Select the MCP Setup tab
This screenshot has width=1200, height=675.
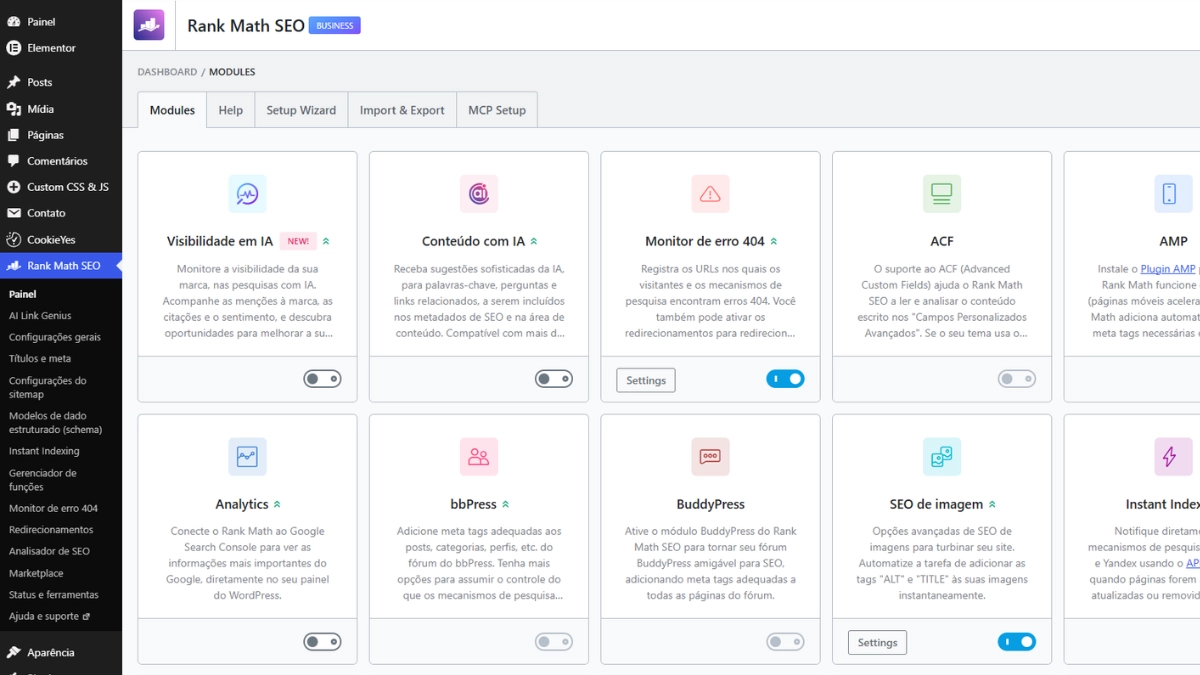point(497,110)
